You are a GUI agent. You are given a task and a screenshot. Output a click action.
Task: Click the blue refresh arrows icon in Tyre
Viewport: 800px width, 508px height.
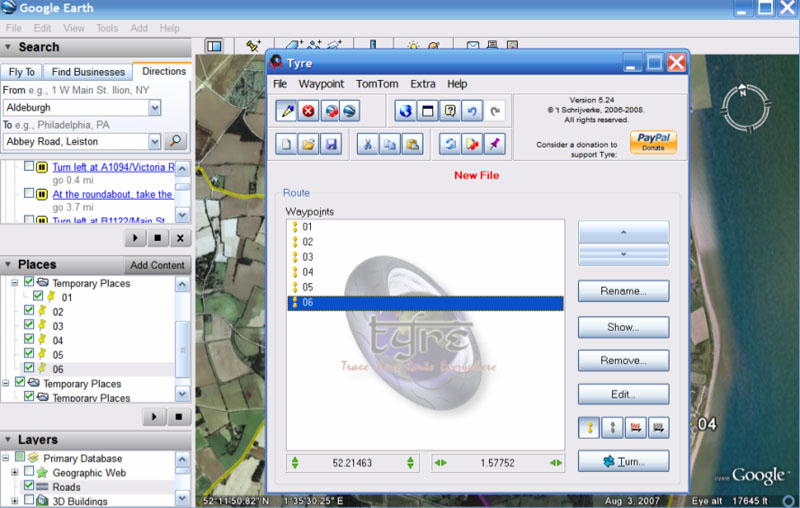point(450,144)
